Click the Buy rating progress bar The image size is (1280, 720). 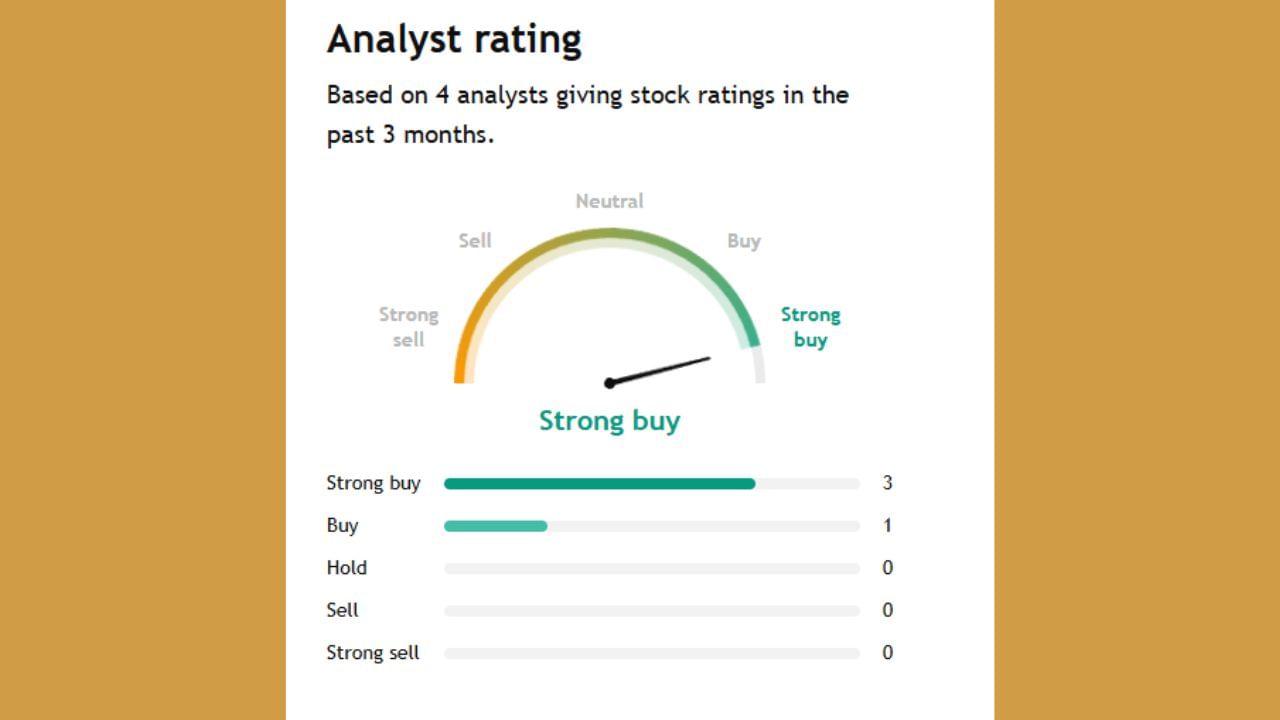[x=496, y=526]
